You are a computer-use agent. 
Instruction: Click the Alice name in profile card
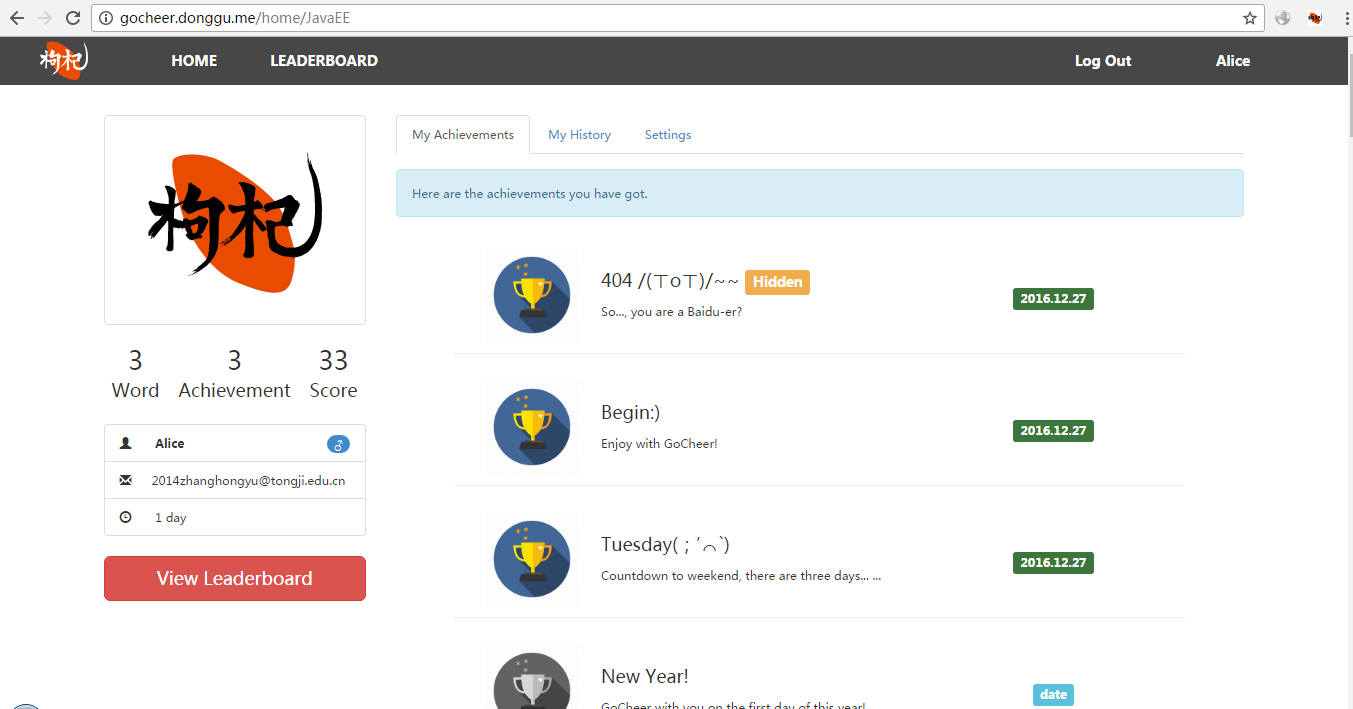click(x=170, y=444)
